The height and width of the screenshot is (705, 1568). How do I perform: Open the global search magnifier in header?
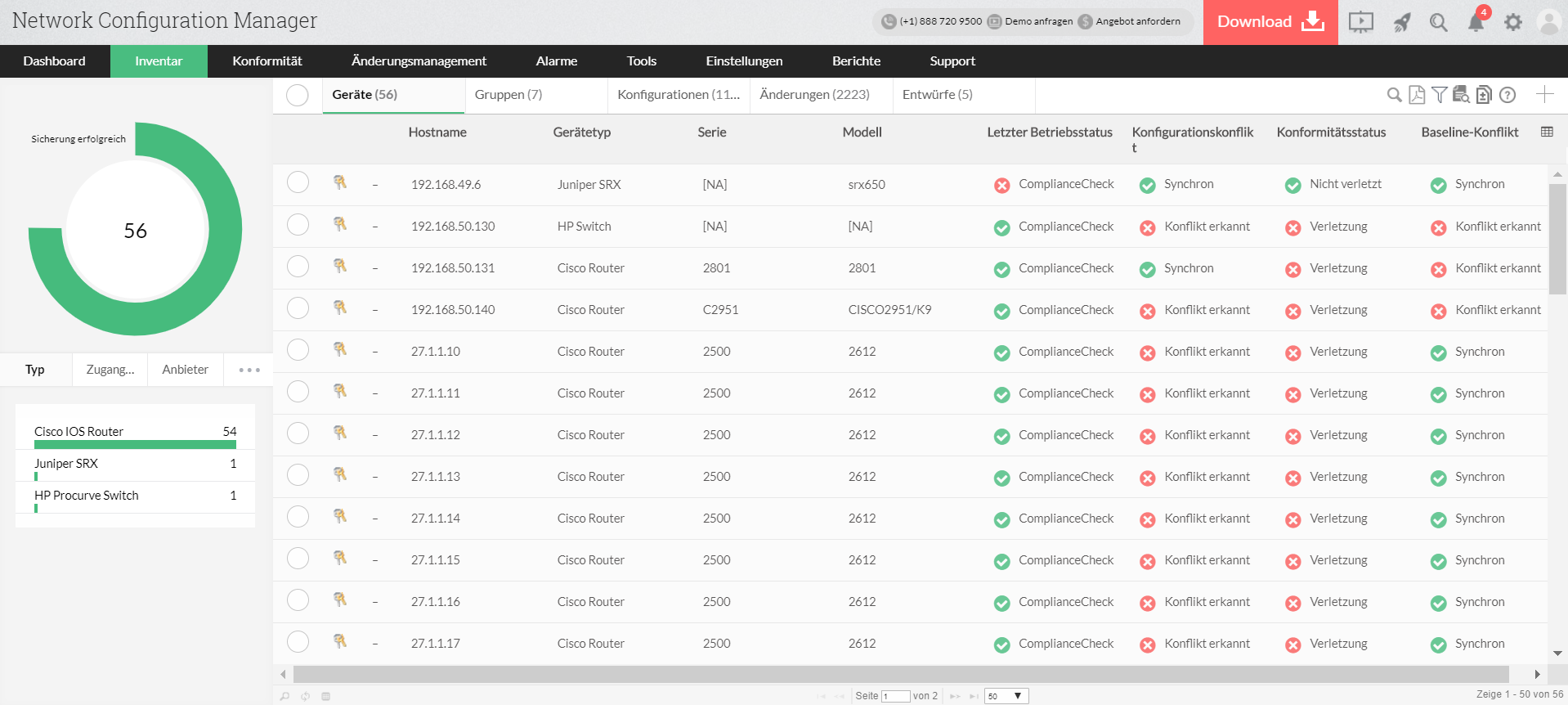click(1439, 22)
